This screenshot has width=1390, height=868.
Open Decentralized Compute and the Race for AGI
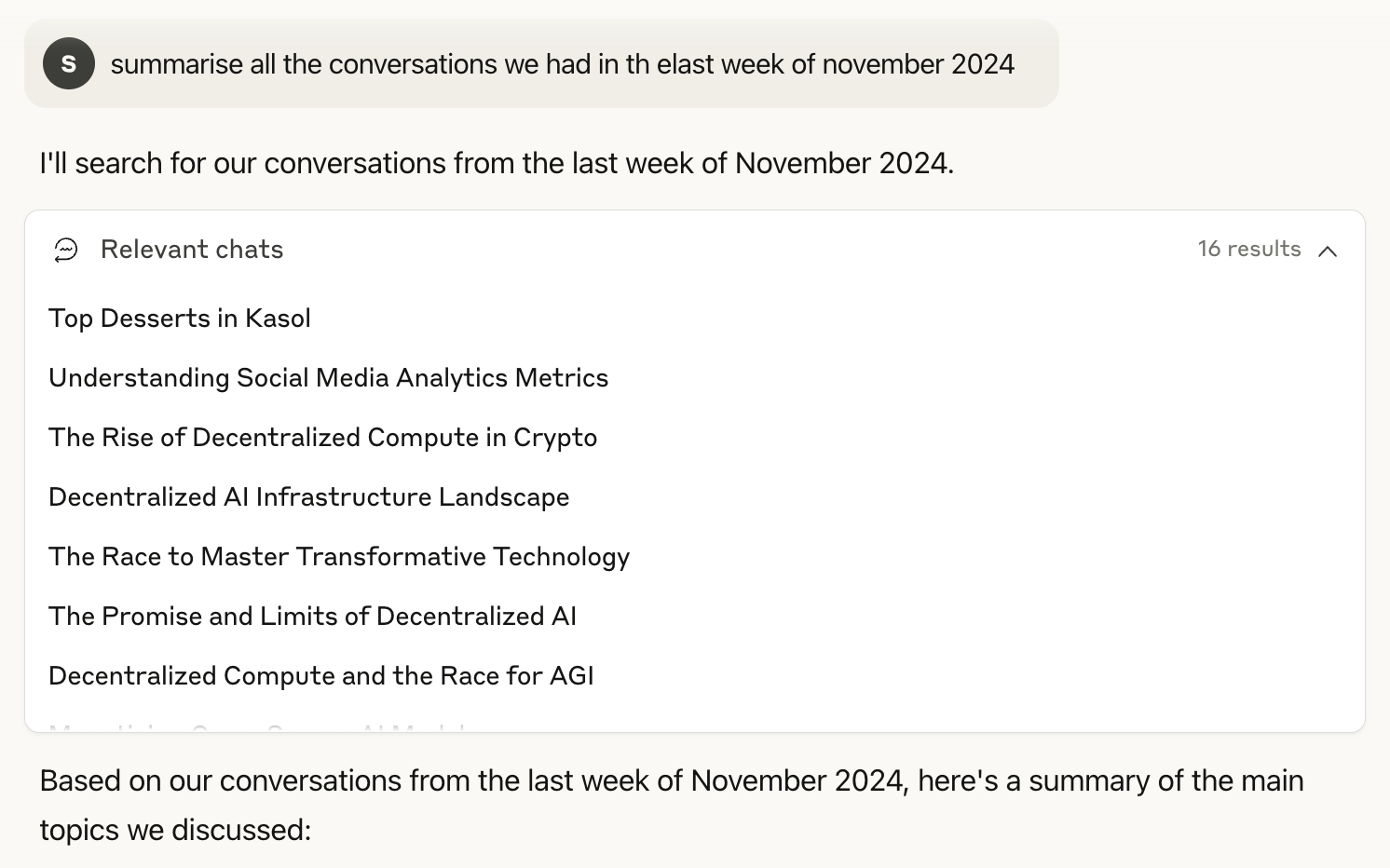(x=320, y=676)
